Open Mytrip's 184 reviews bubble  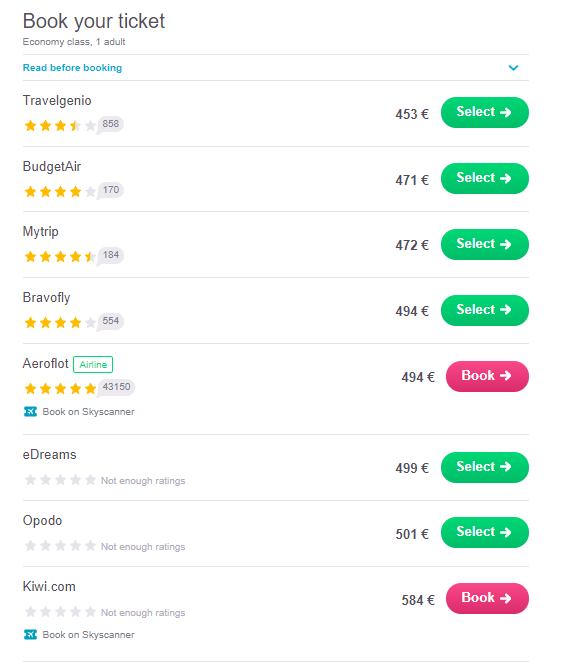point(110,255)
